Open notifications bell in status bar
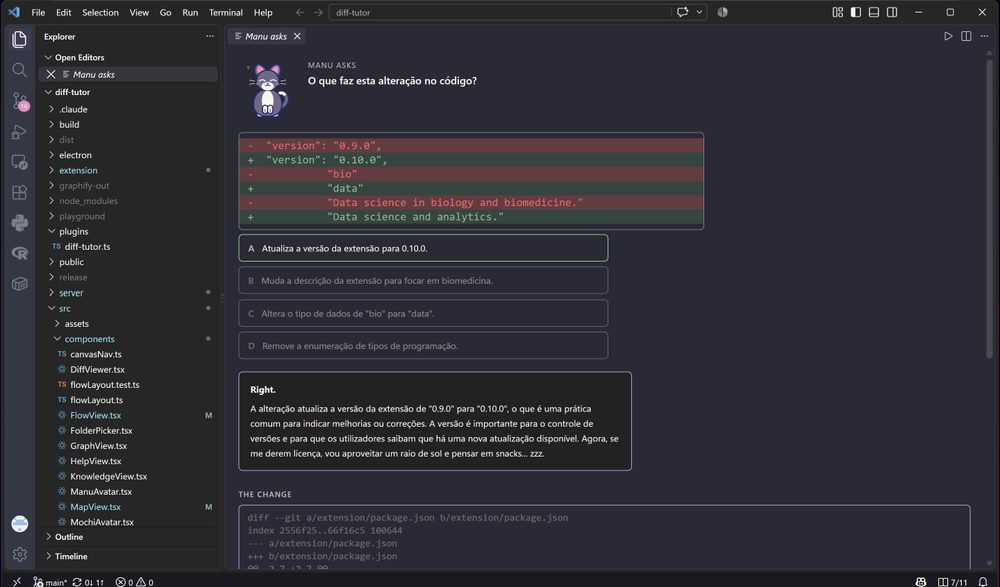 coord(983,581)
